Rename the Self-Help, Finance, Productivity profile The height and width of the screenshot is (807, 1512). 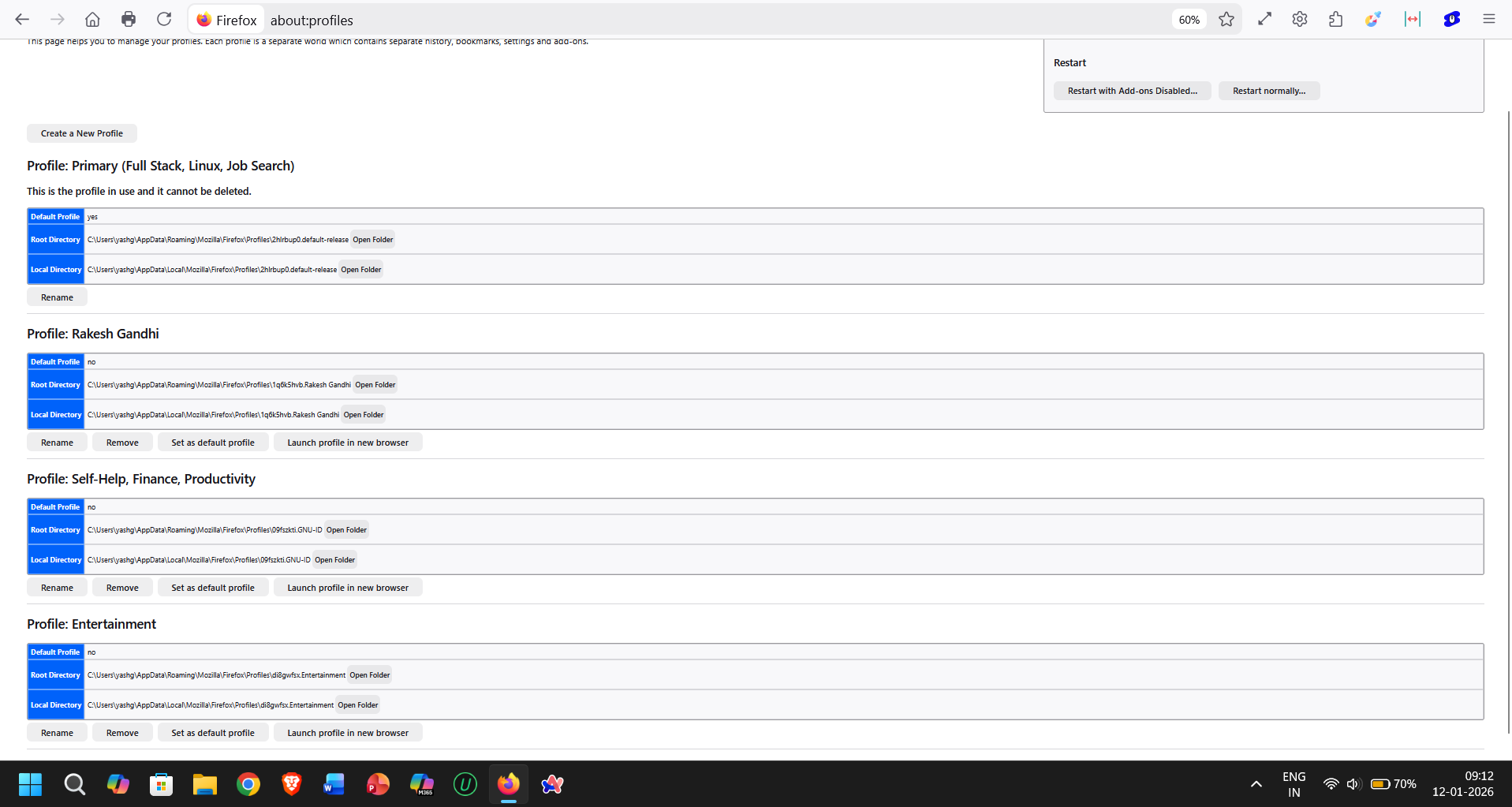(57, 588)
